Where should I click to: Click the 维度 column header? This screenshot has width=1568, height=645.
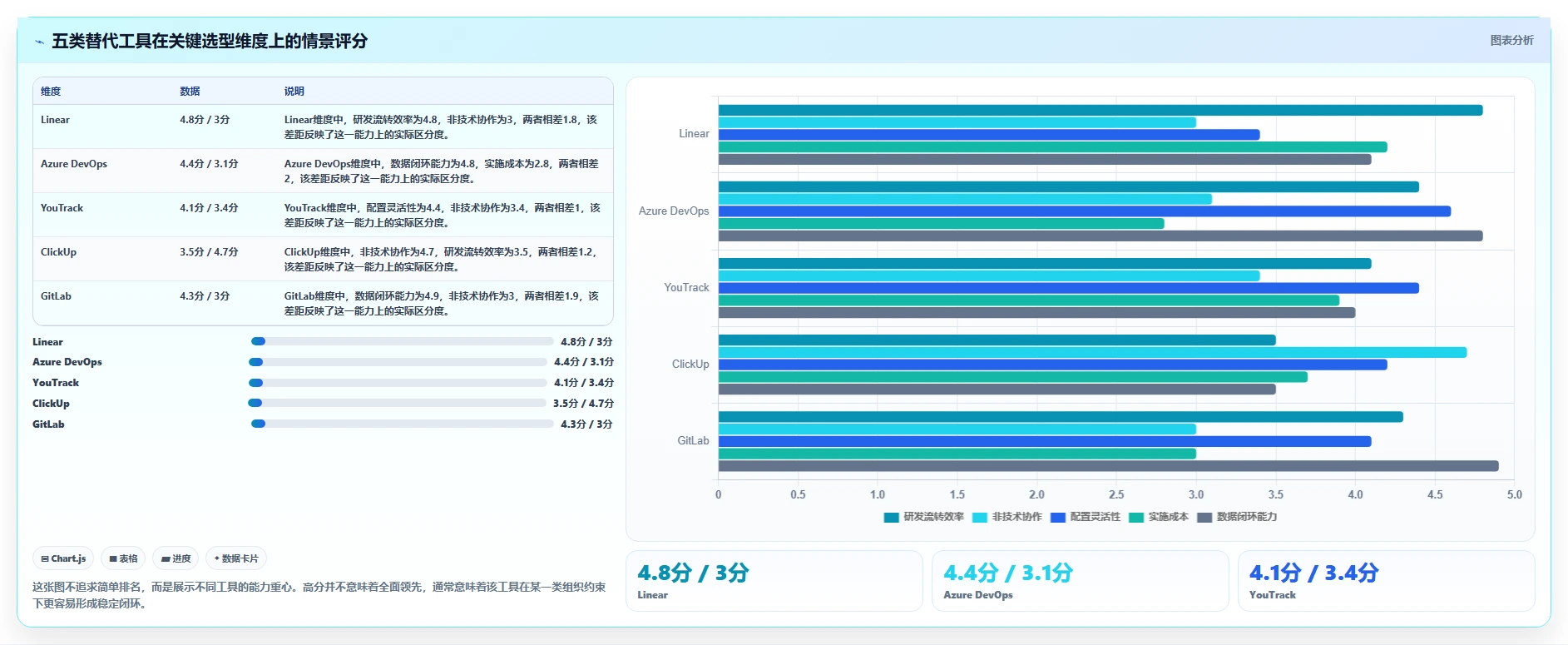(51, 92)
